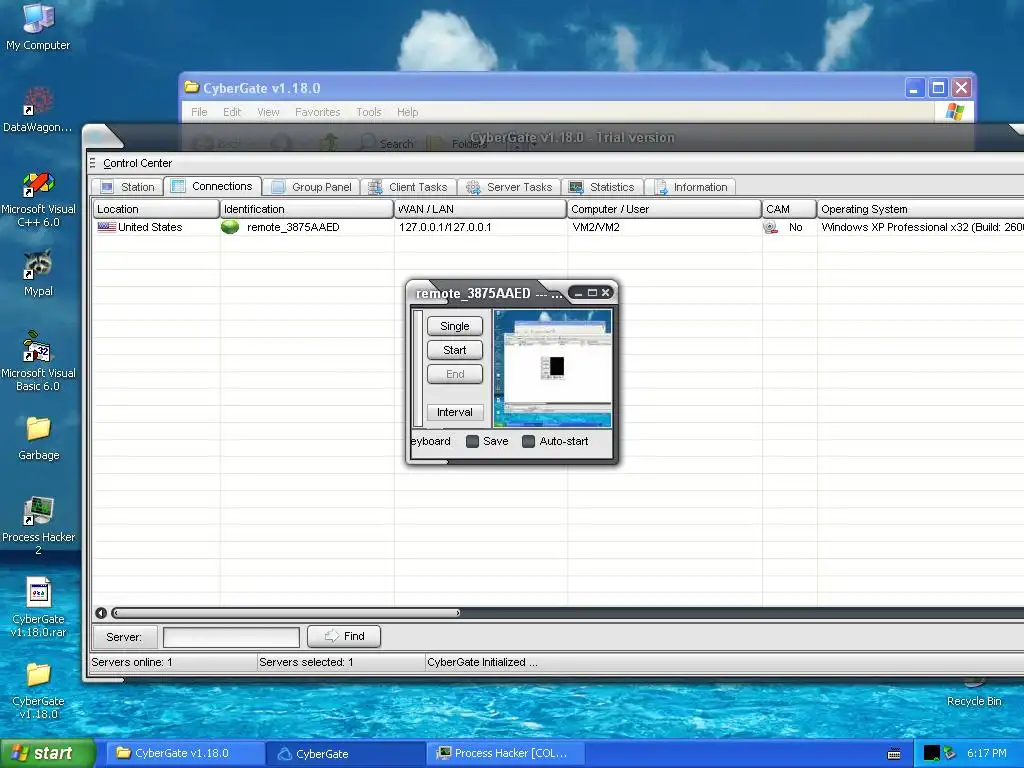Select the CyberGate v1.18.0.rar file icon
1024x768 pixels.
(38, 607)
